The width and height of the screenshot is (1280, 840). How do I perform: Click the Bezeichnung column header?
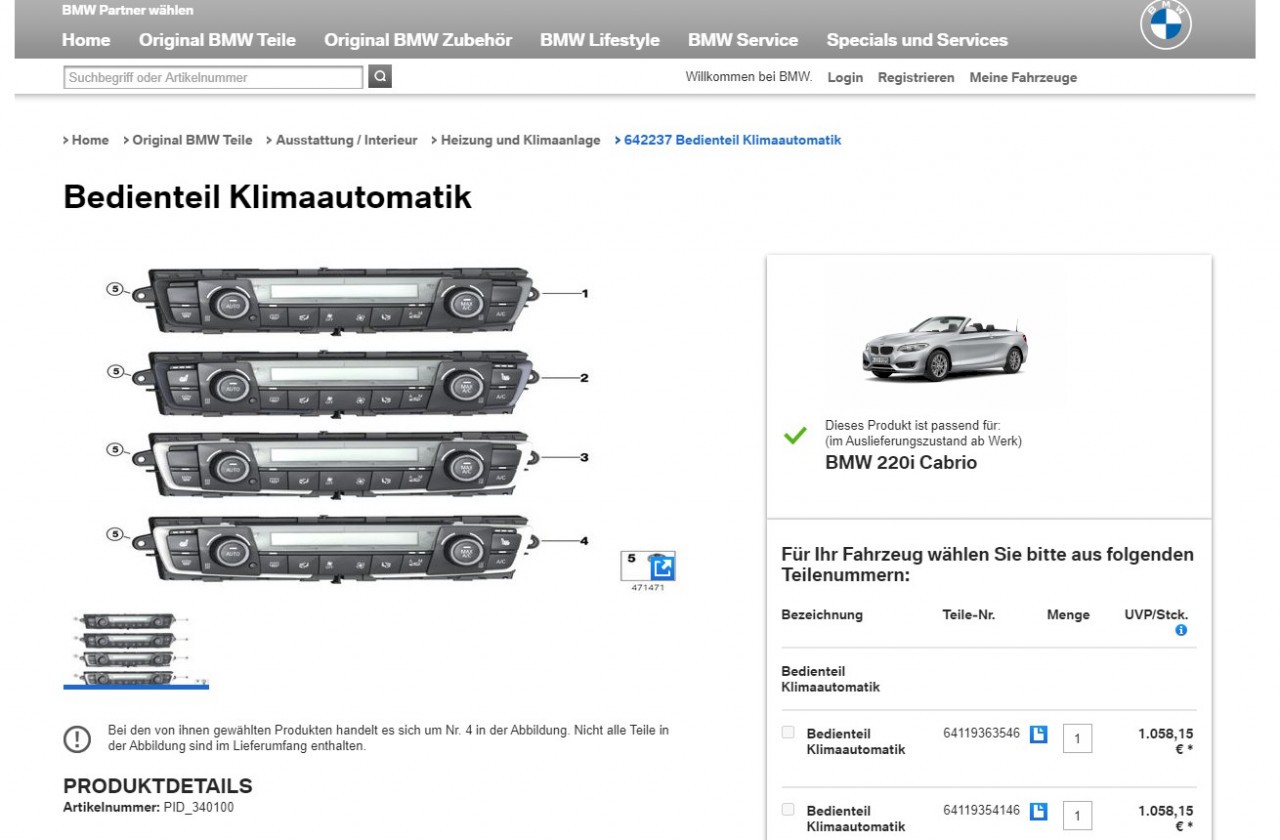tap(822, 615)
